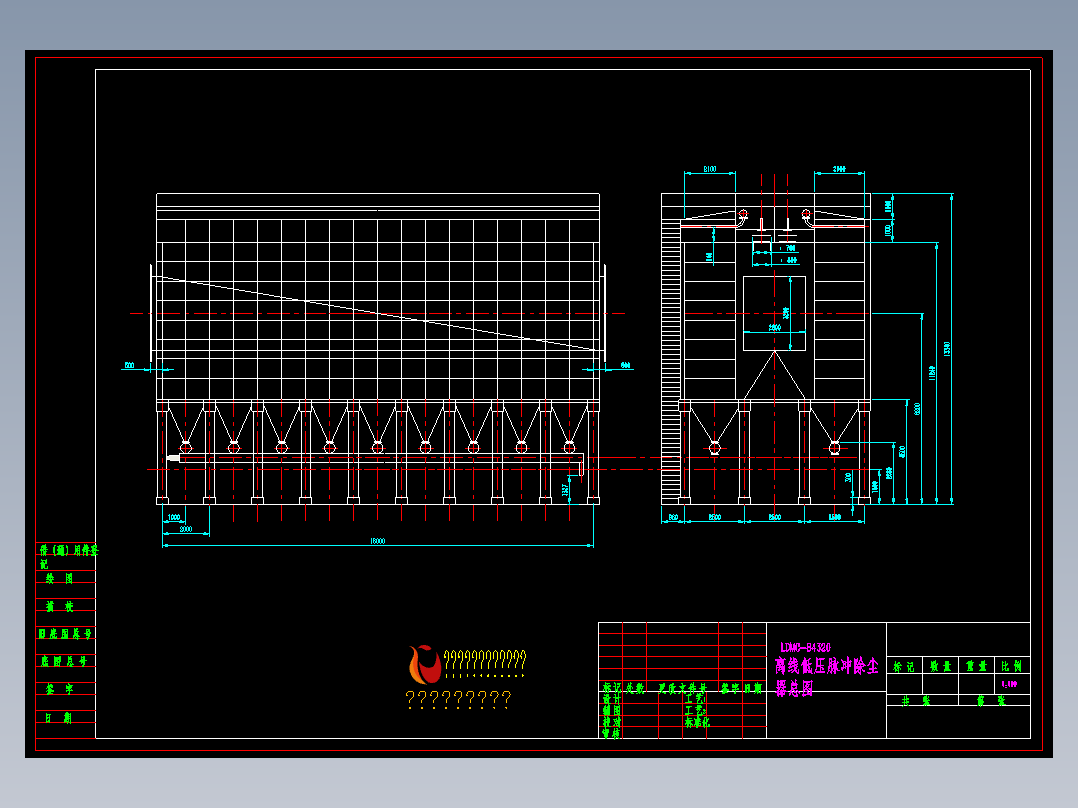Click the 数量 quantity header cell
The width and height of the screenshot is (1078, 808).
[x=940, y=666]
